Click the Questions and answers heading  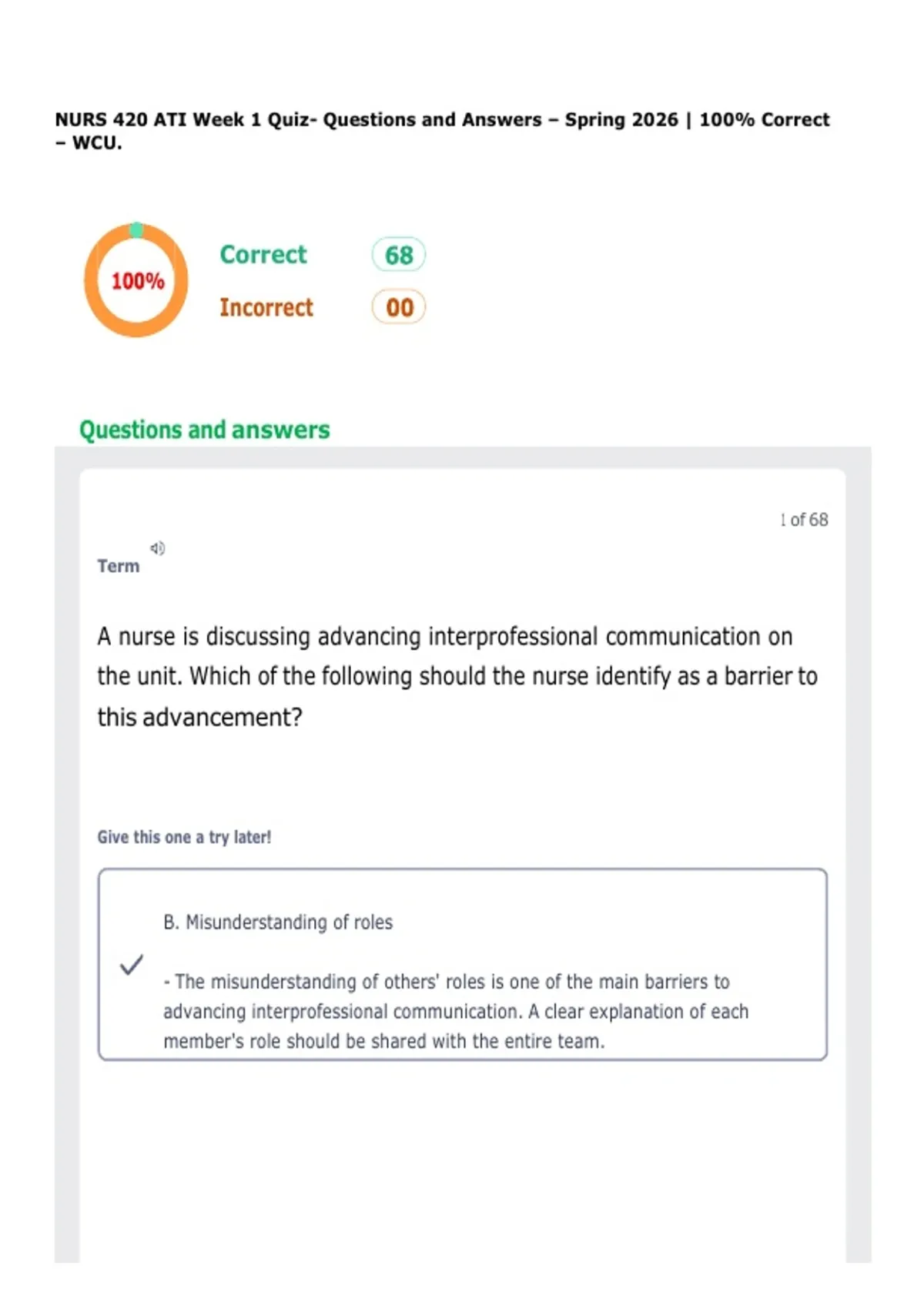coord(204,430)
